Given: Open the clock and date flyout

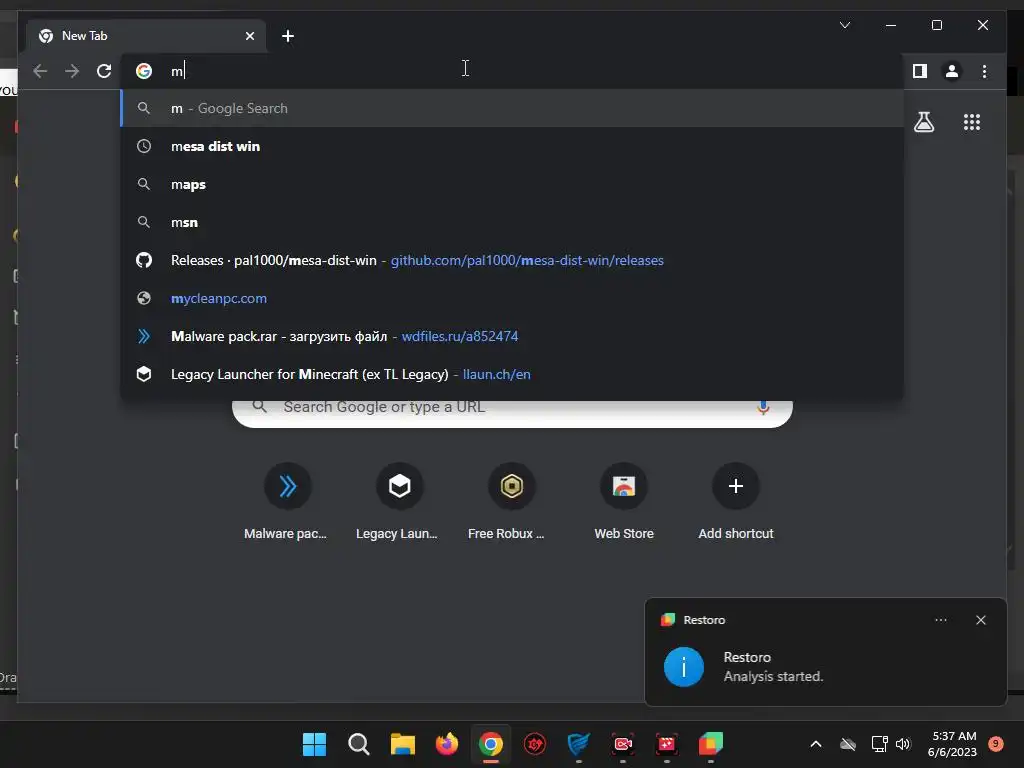Looking at the screenshot, I should point(952,744).
